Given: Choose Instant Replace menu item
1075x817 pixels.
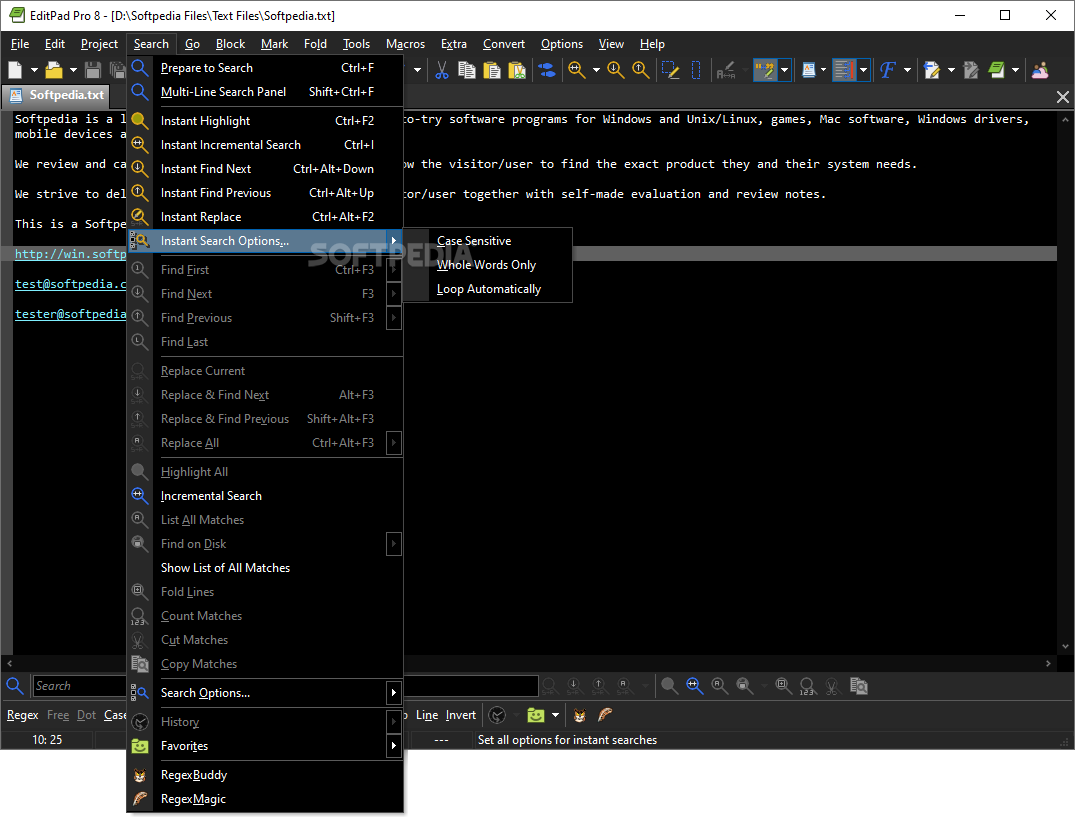Looking at the screenshot, I should (265, 217).
